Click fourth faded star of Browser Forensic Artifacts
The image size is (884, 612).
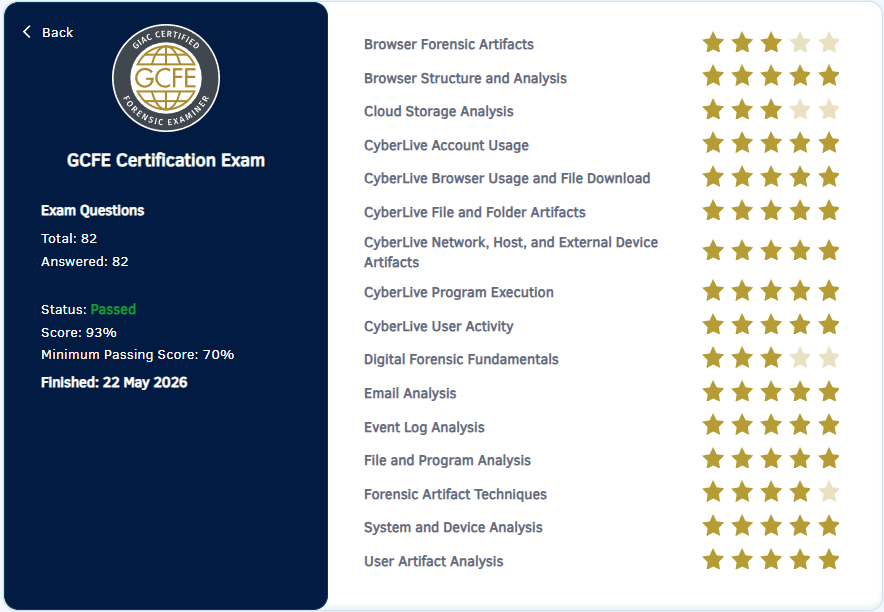tap(800, 43)
